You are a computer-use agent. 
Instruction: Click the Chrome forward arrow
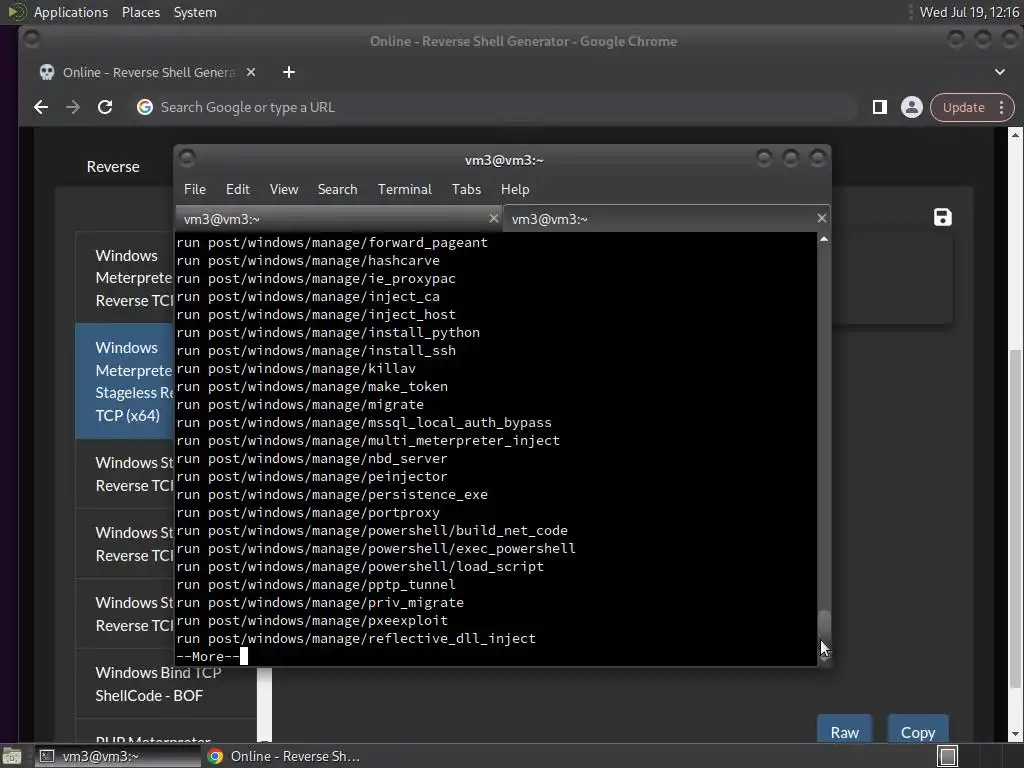point(72,107)
